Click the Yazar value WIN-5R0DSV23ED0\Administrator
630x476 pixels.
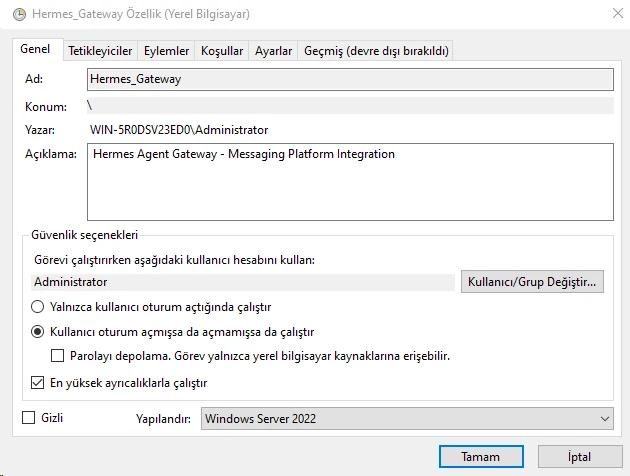pyautogui.click(x=179, y=130)
